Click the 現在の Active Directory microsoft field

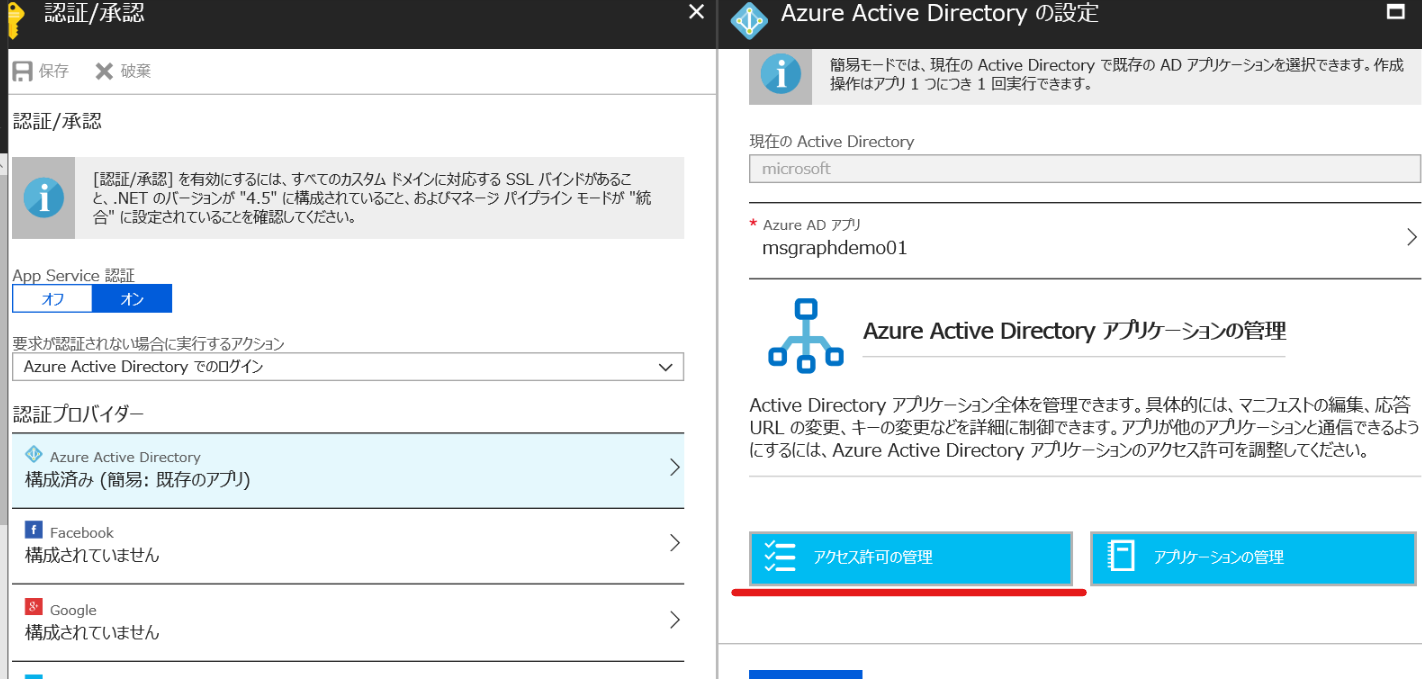point(1085,169)
